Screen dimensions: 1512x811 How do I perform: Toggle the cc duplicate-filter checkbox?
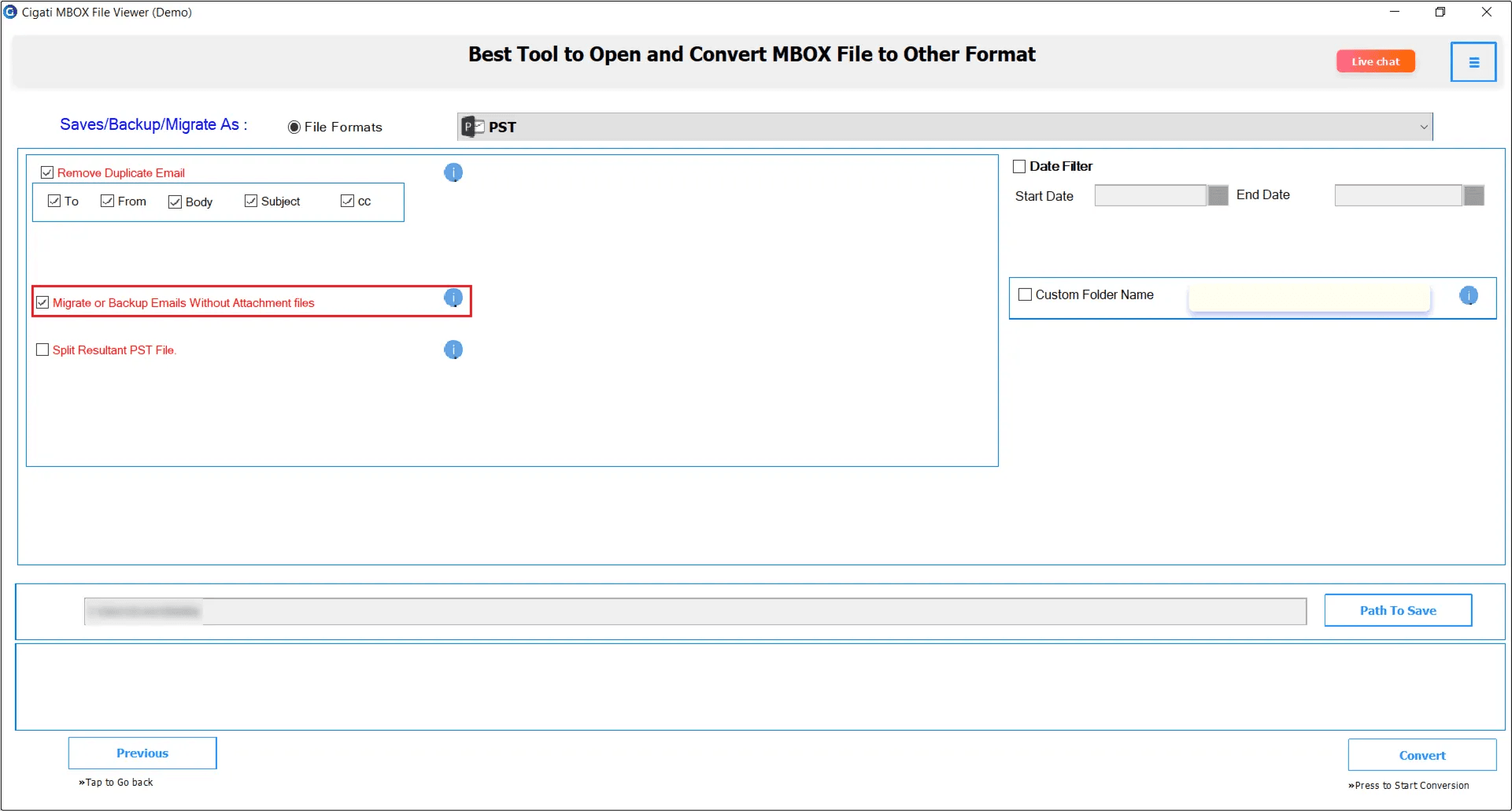pos(347,201)
